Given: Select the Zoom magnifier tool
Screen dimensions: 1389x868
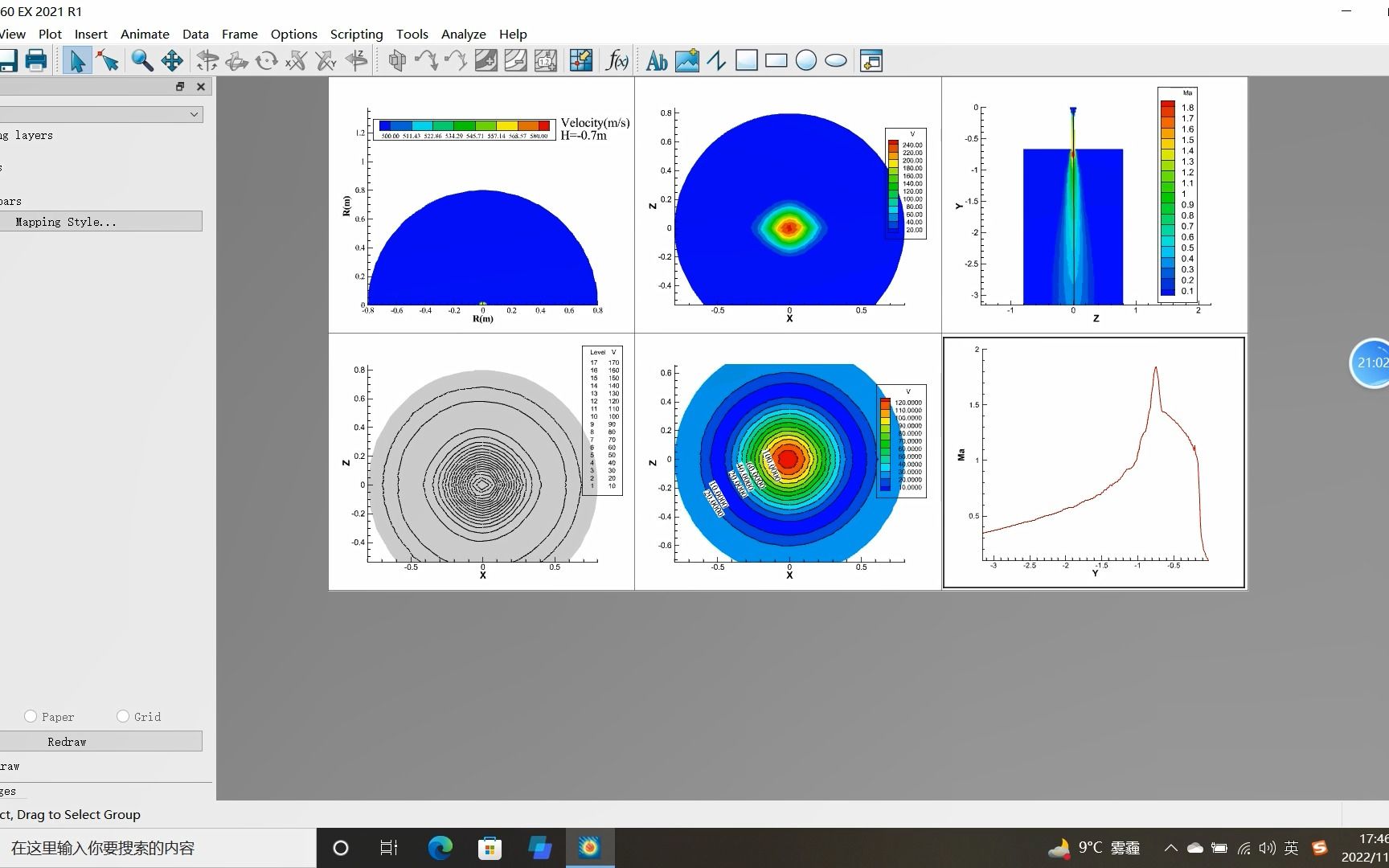Looking at the screenshot, I should (x=141, y=61).
